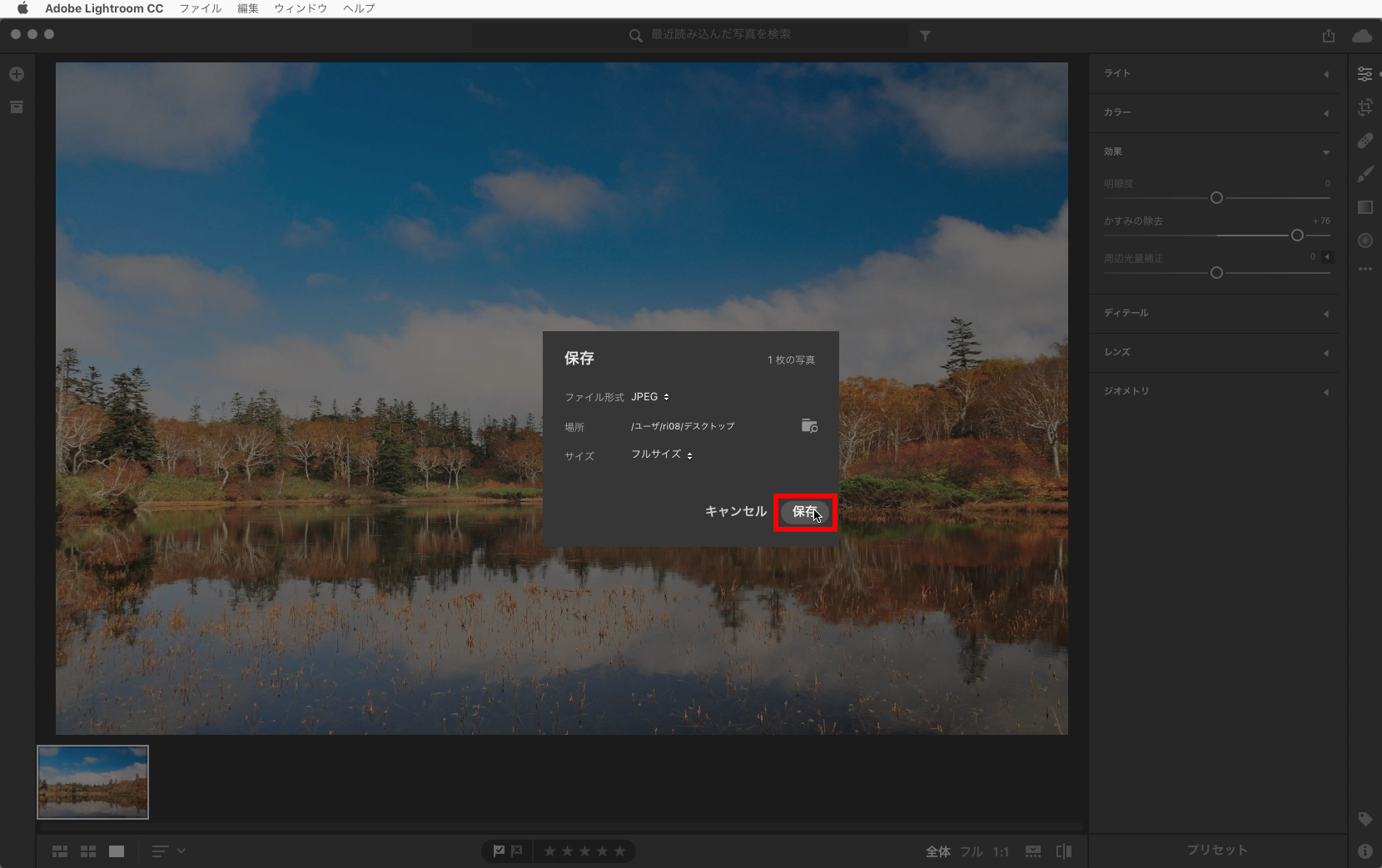
Task: Open the プリセット presets panel
Action: pyautogui.click(x=1217, y=851)
